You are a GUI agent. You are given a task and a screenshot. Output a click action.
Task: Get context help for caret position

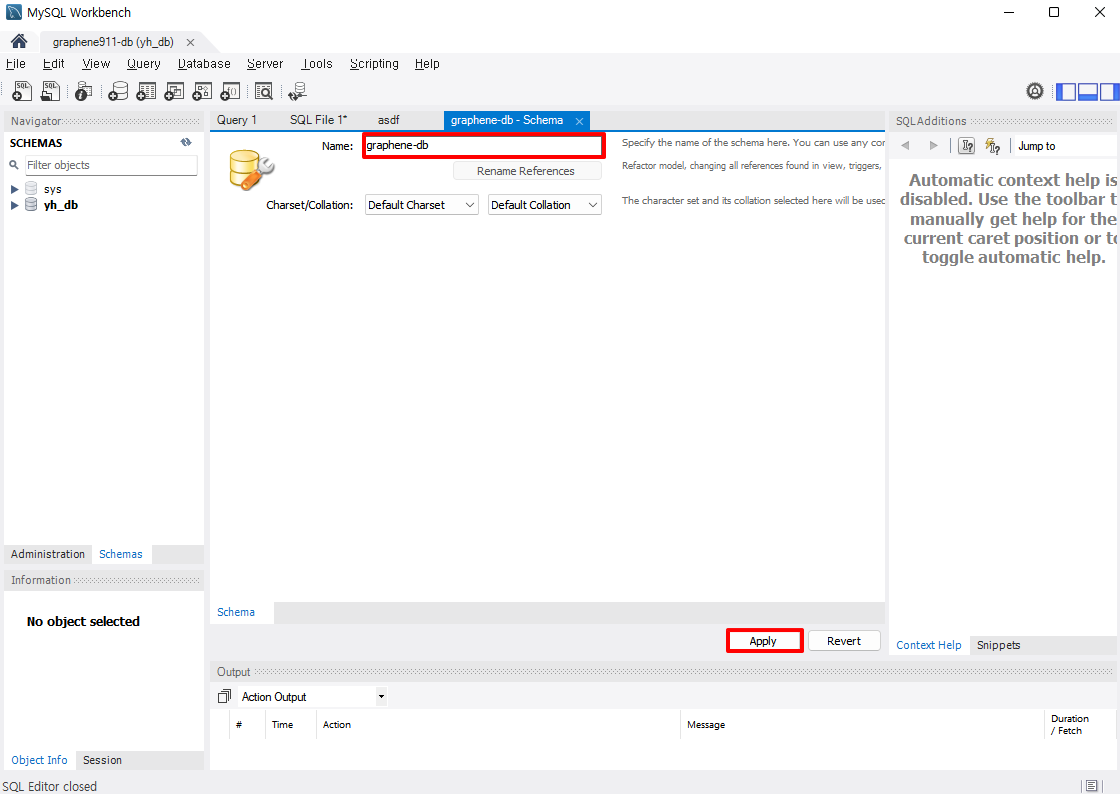tap(966, 146)
